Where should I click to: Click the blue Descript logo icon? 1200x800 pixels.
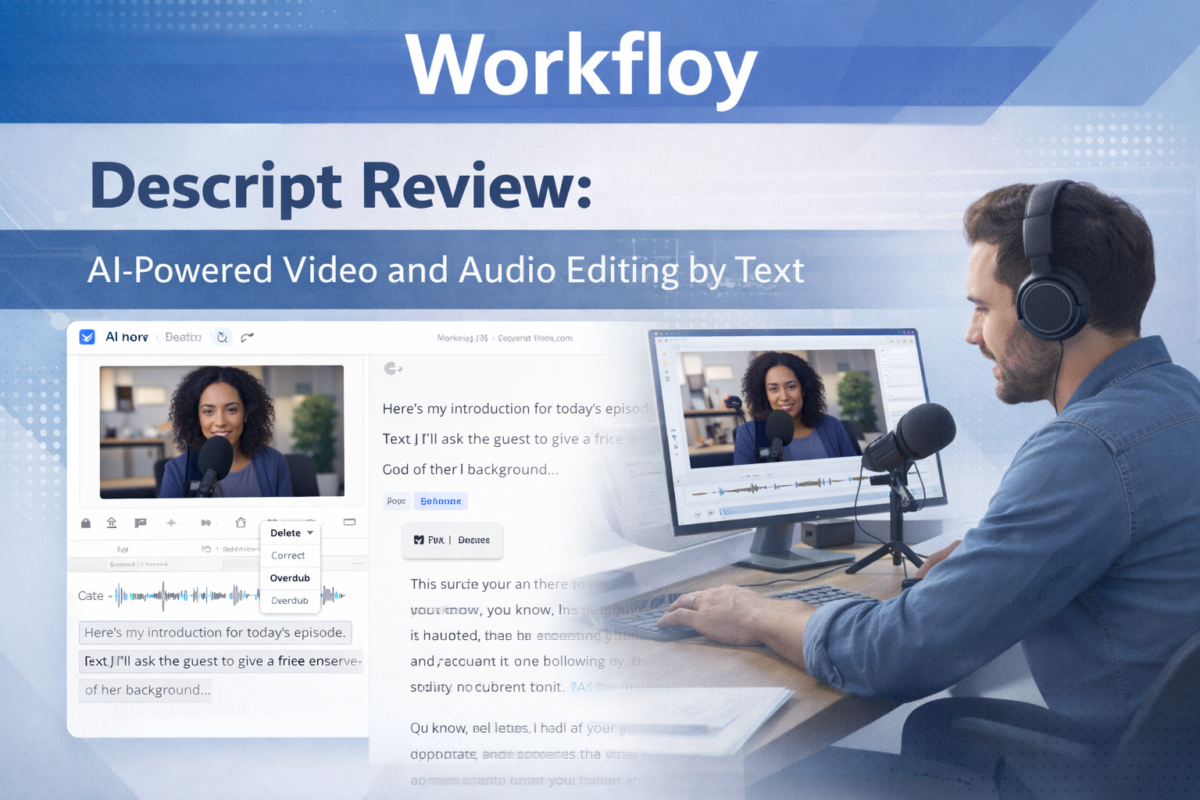(x=87, y=337)
